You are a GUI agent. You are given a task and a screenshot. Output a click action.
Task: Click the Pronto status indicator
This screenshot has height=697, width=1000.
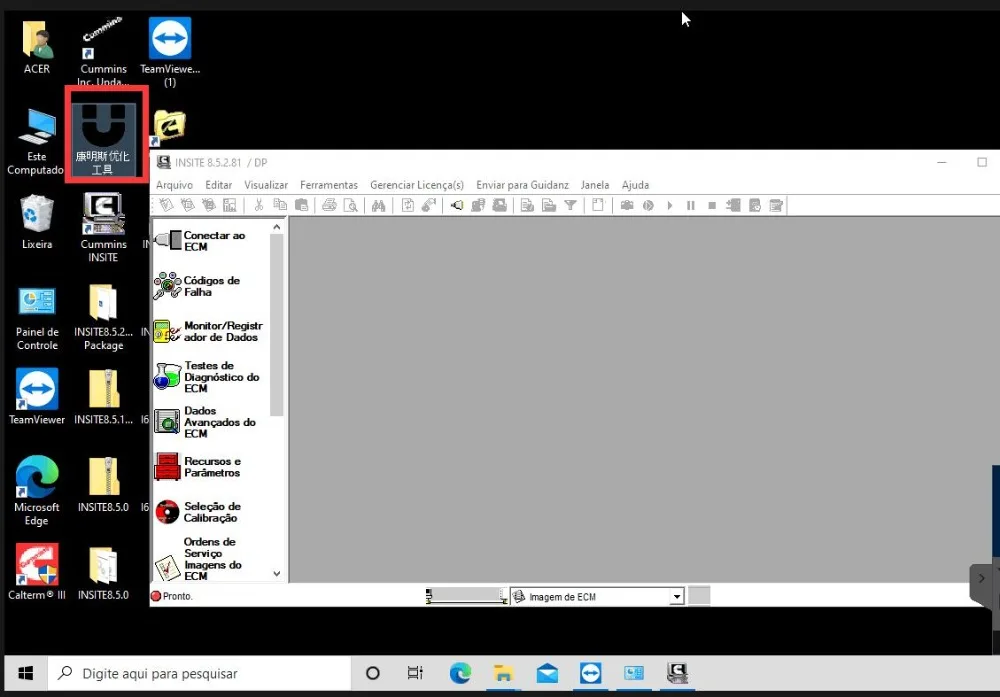(x=172, y=596)
